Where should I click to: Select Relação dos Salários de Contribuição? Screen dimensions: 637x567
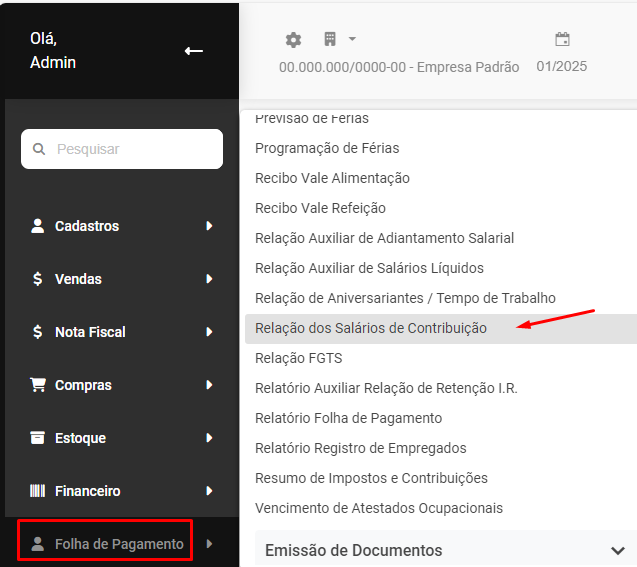[371, 328]
